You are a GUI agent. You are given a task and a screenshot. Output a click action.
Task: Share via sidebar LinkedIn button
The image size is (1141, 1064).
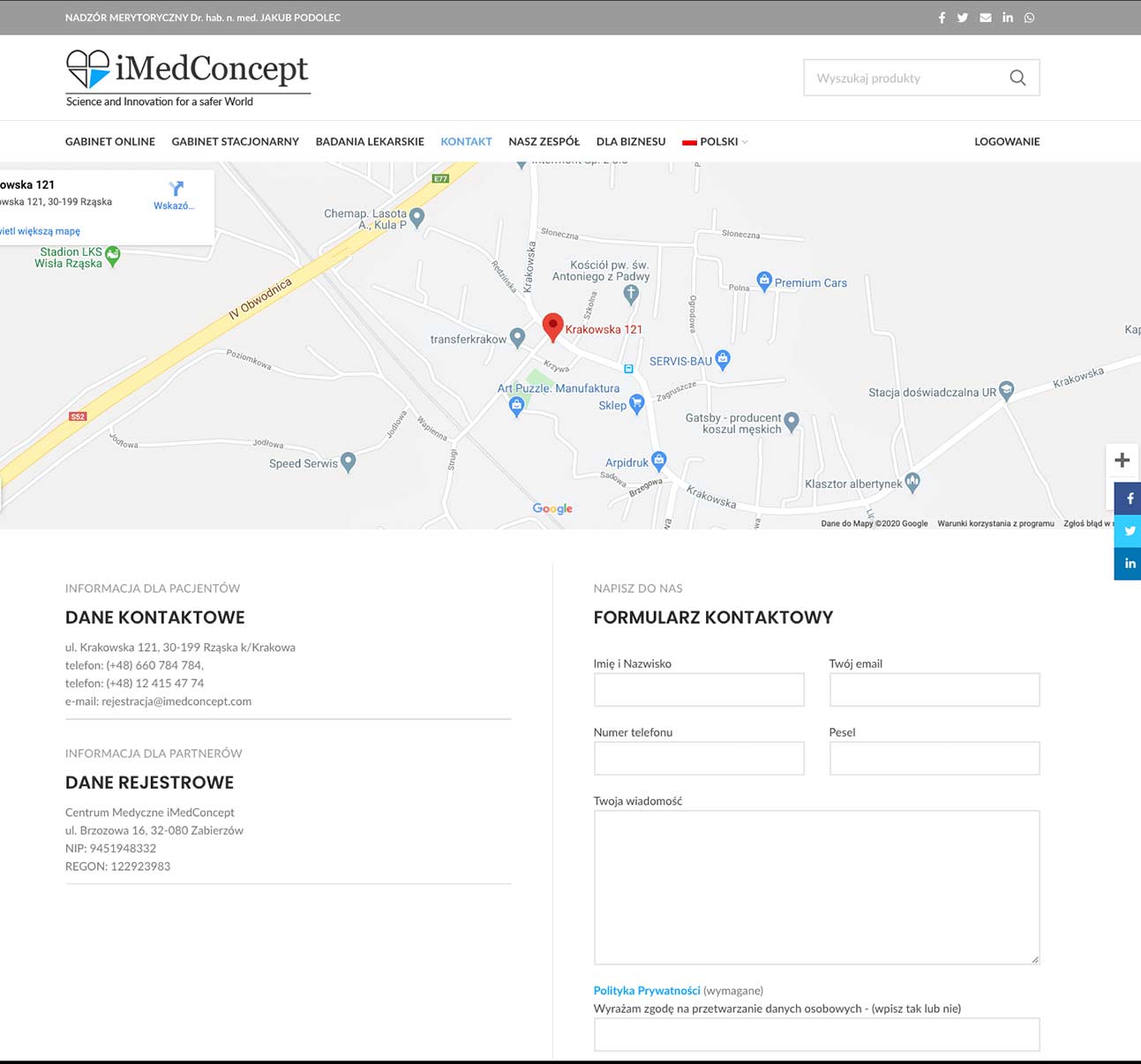pos(1128,564)
